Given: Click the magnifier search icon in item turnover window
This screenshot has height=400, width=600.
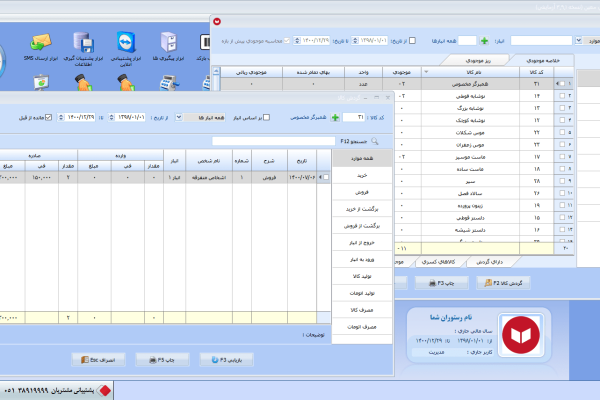Looking at the screenshot, I should [x=375, y=141].
